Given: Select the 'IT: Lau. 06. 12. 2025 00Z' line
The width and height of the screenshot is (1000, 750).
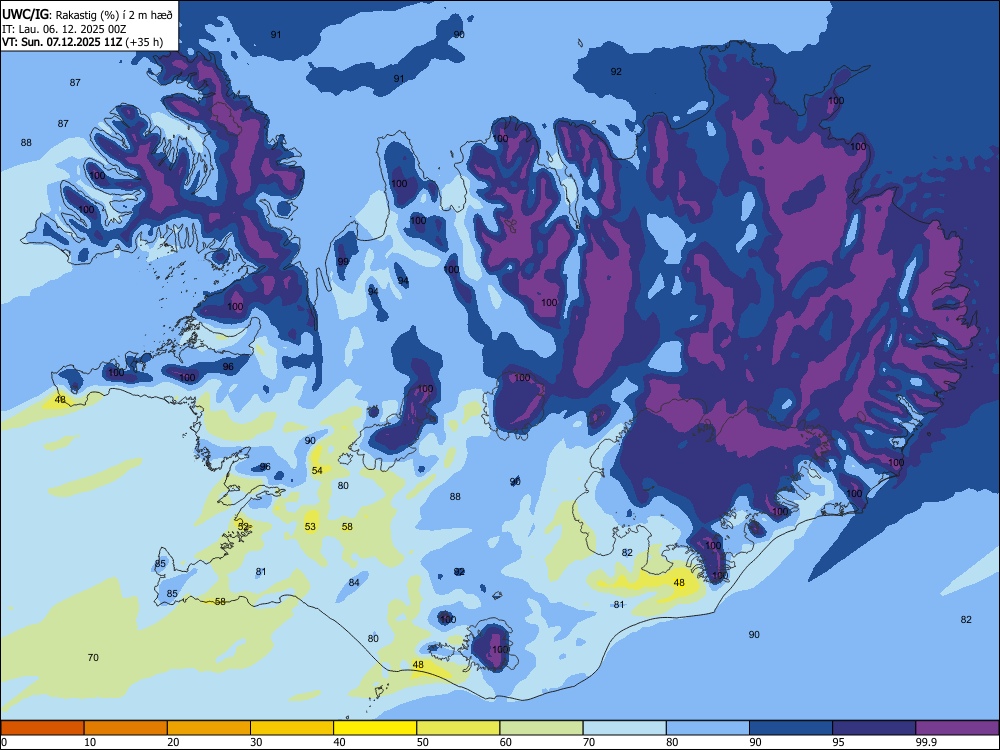Looking at the screenshot, I should 64,29.
